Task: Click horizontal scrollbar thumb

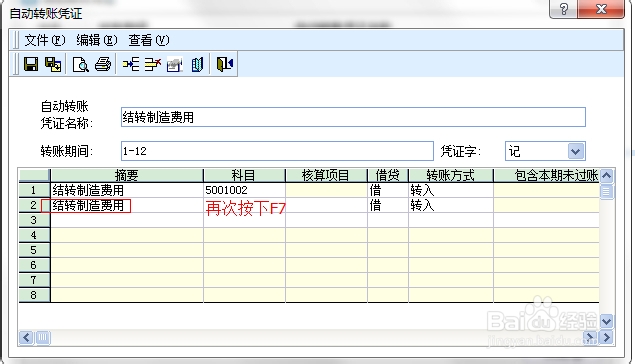Action: [x=43, y=337]
